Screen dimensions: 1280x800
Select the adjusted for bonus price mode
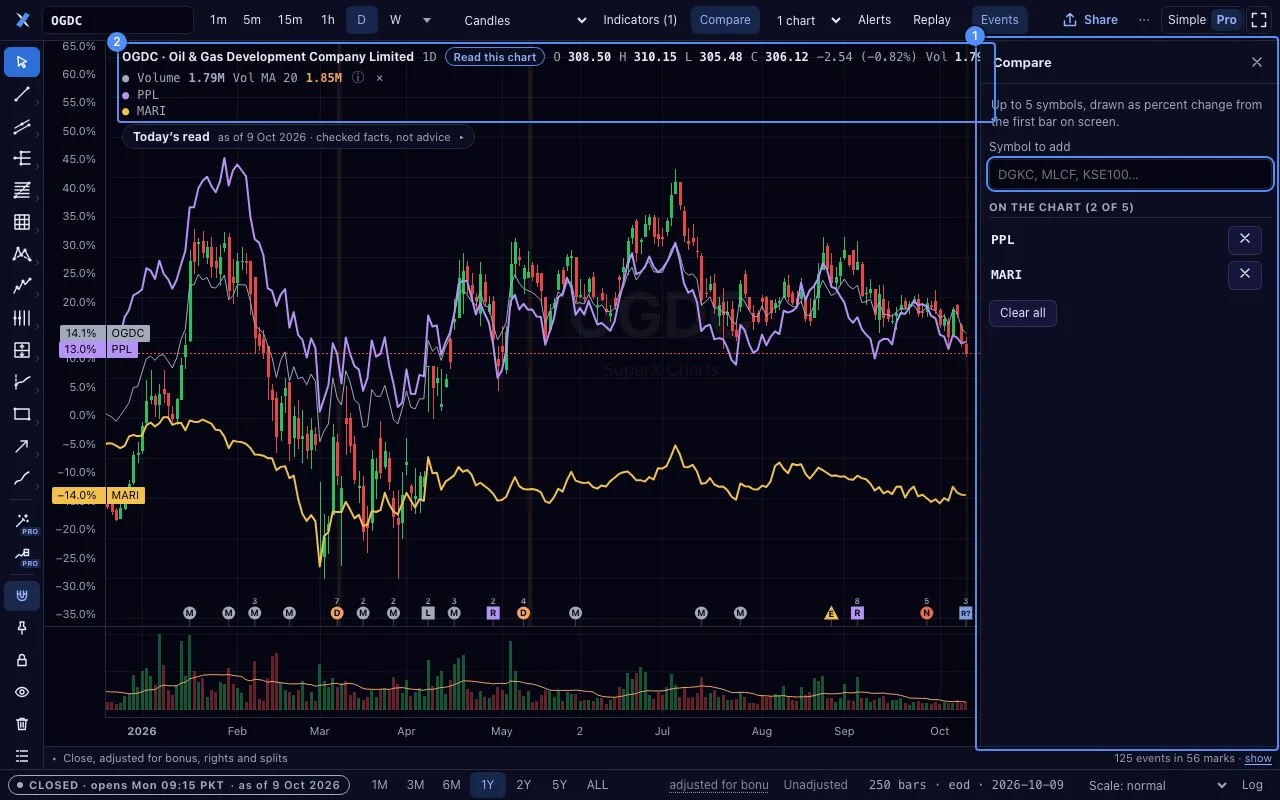point(718,785)
